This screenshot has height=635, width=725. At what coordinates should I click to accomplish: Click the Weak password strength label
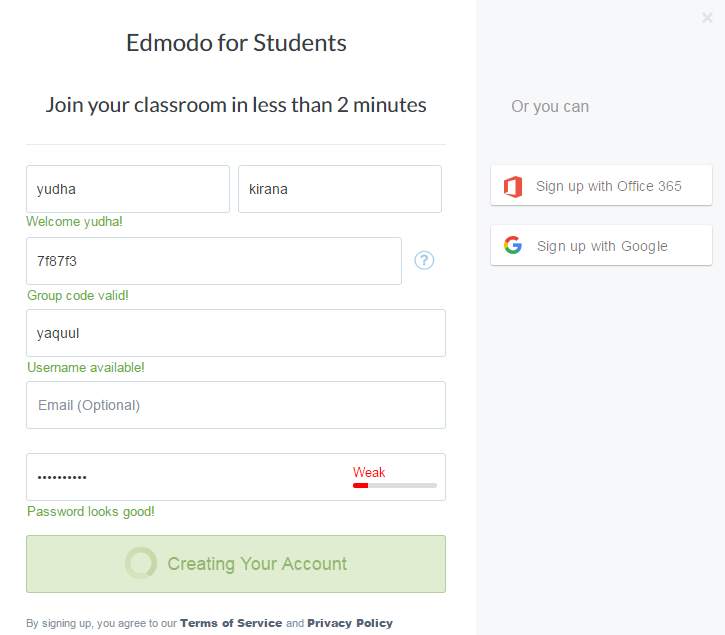pyautogui.click(x=369, y=472)
